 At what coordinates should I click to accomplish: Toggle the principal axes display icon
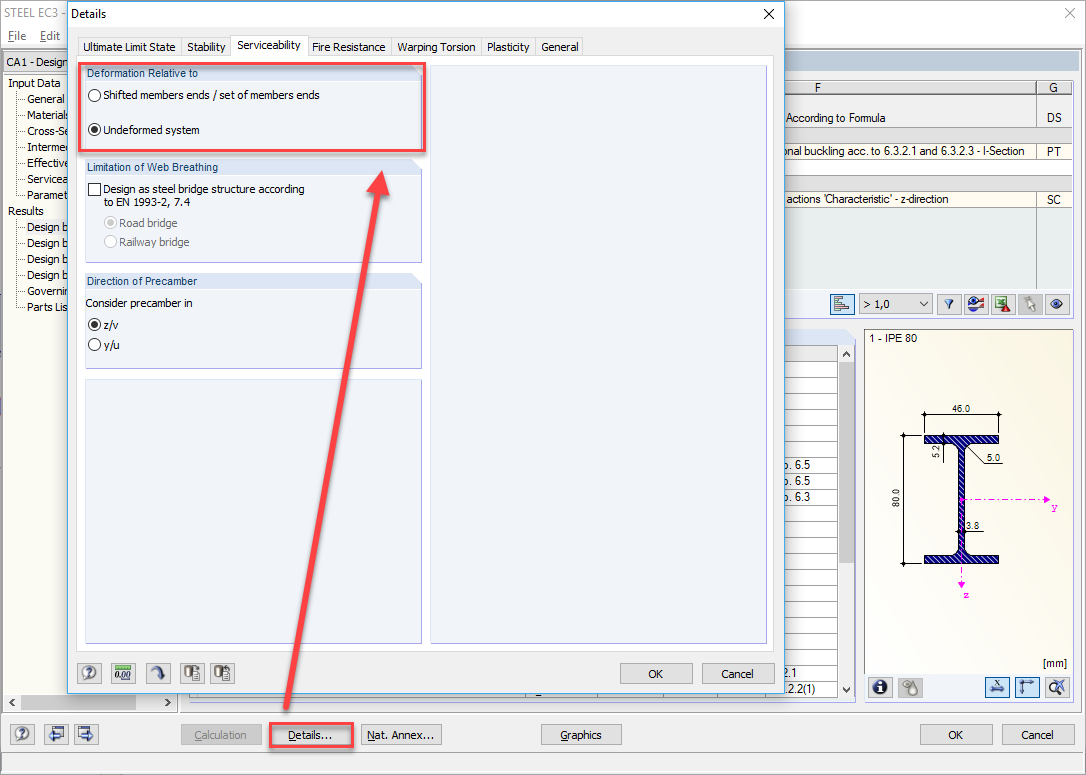click(1027, 688)
